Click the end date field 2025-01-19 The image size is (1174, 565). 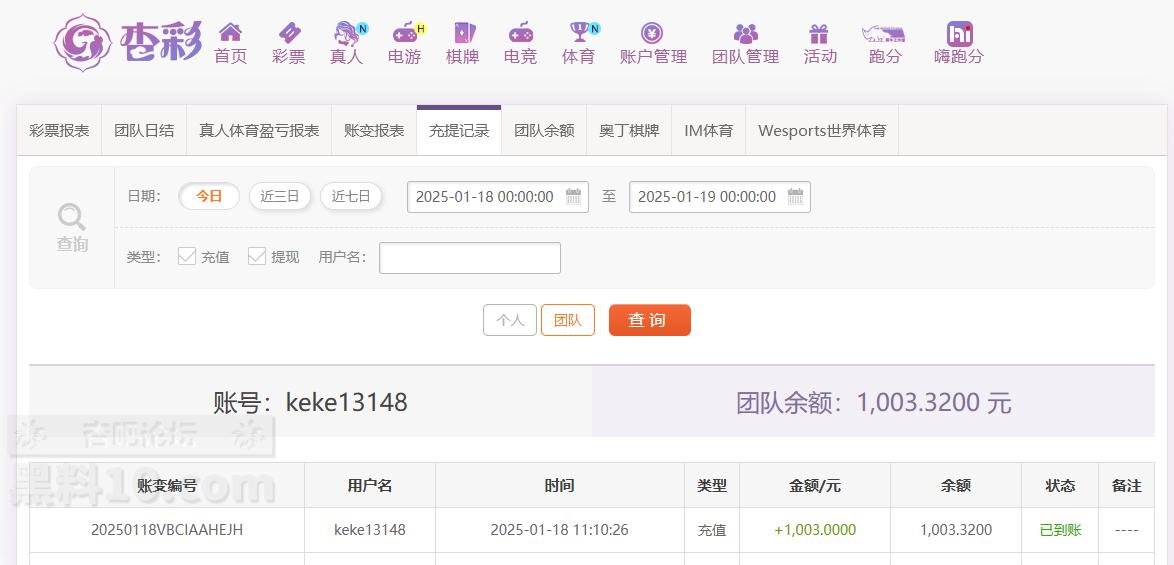pos(720,197)
